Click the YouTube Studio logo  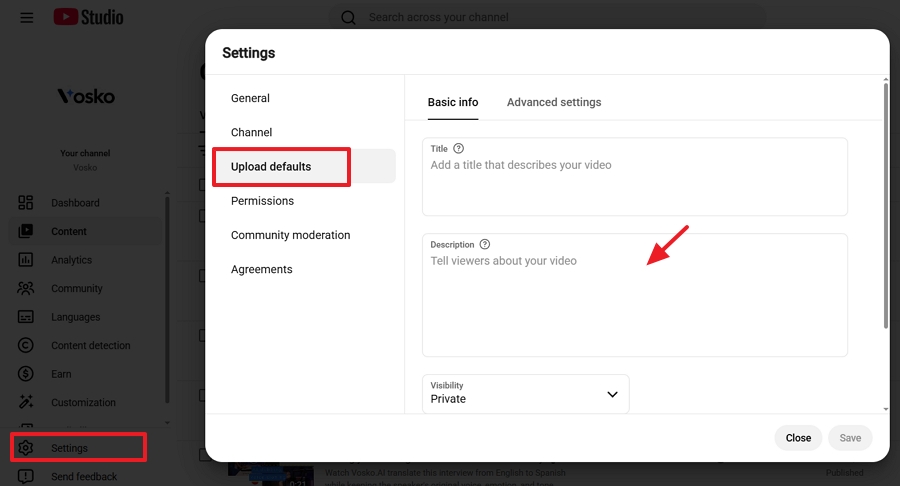[88, 17]
